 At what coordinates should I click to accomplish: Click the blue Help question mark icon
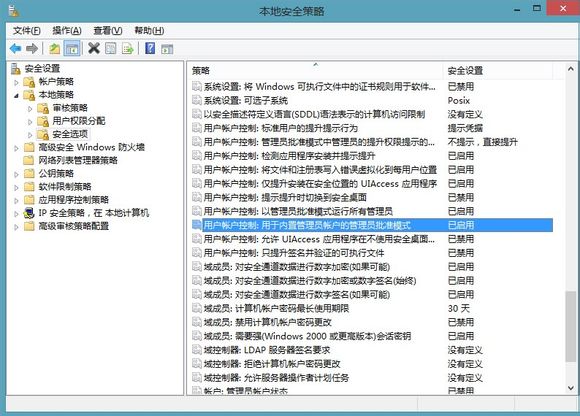(x=150, y=48)
